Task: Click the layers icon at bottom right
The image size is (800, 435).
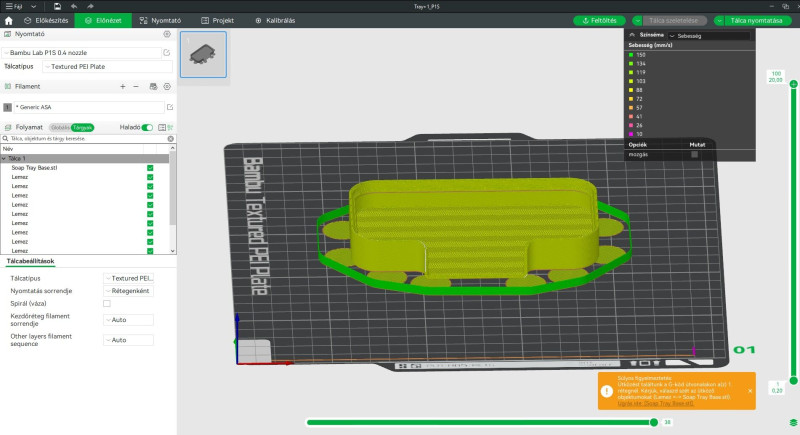Action: (793, 422)
